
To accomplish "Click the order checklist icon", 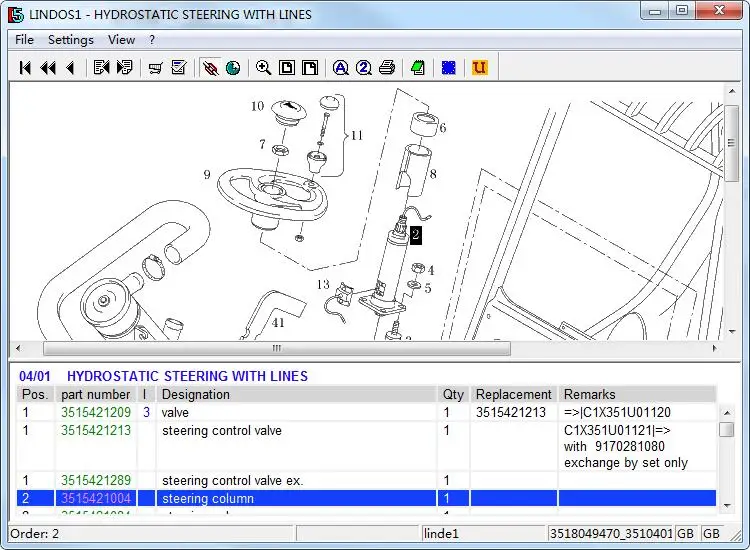I will (179, 67).
